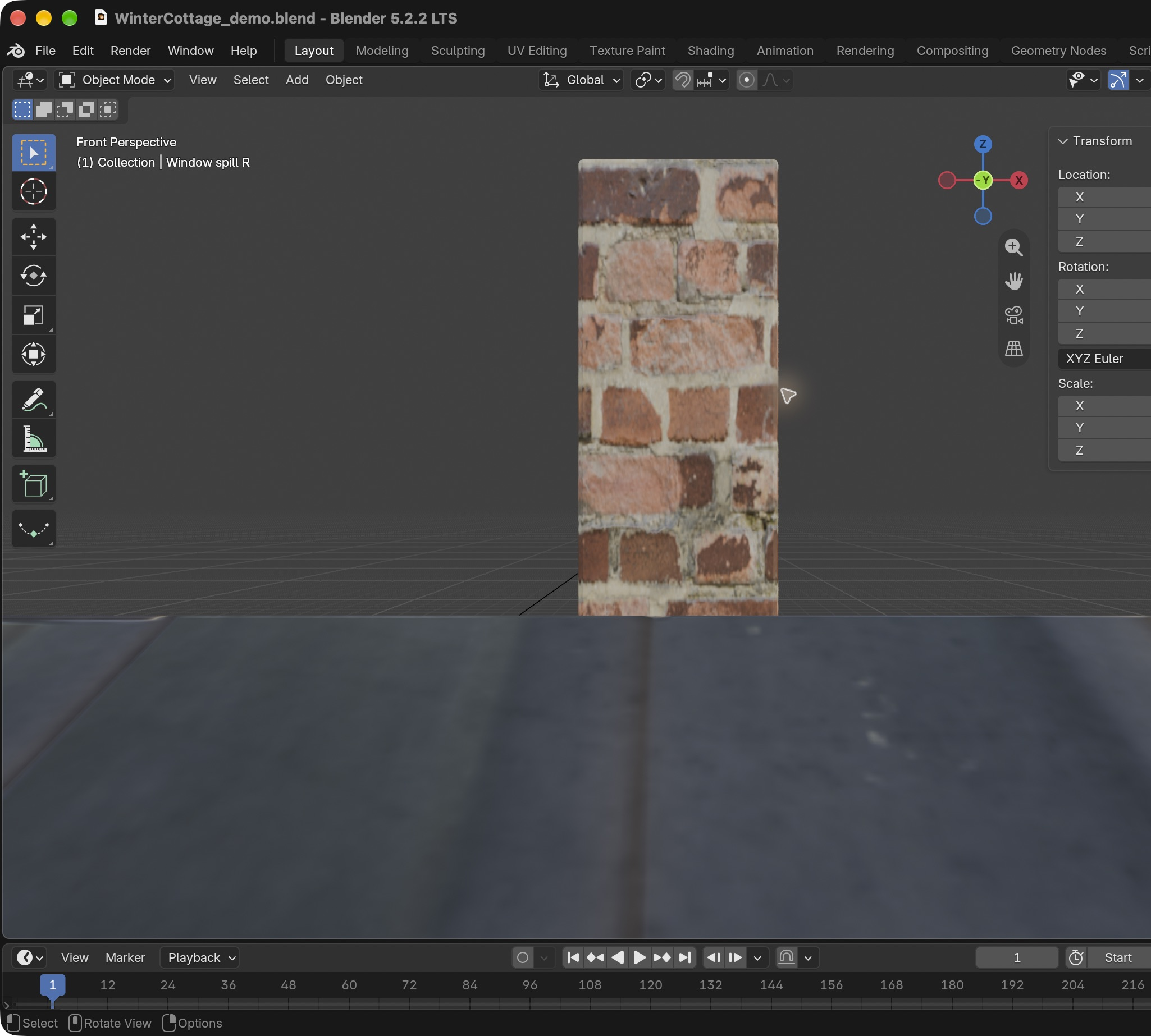The width and height of the screenshot is (1151, 1036).
Task: Open the timeline Marker menu
Action: (125, 957)
